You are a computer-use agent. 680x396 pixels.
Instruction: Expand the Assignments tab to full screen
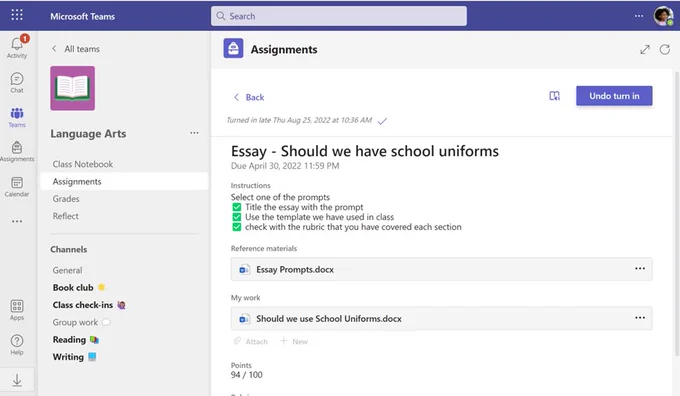pyautogui.click(x=645, y=49)
